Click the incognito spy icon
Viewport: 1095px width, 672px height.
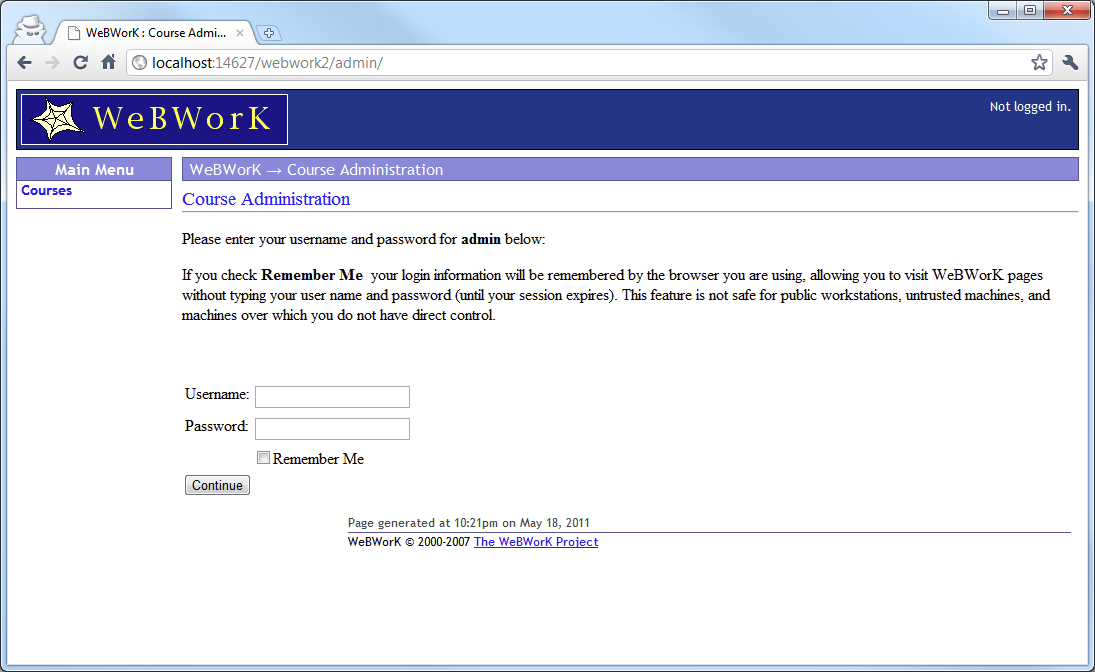[x=30, y=29]
